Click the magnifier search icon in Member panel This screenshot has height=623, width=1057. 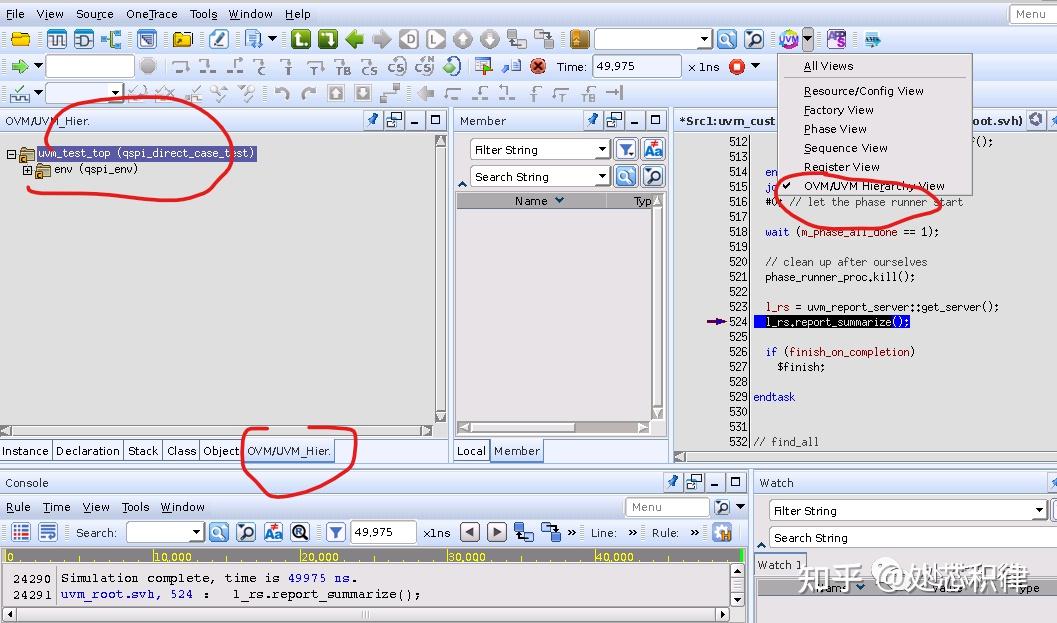626,177
